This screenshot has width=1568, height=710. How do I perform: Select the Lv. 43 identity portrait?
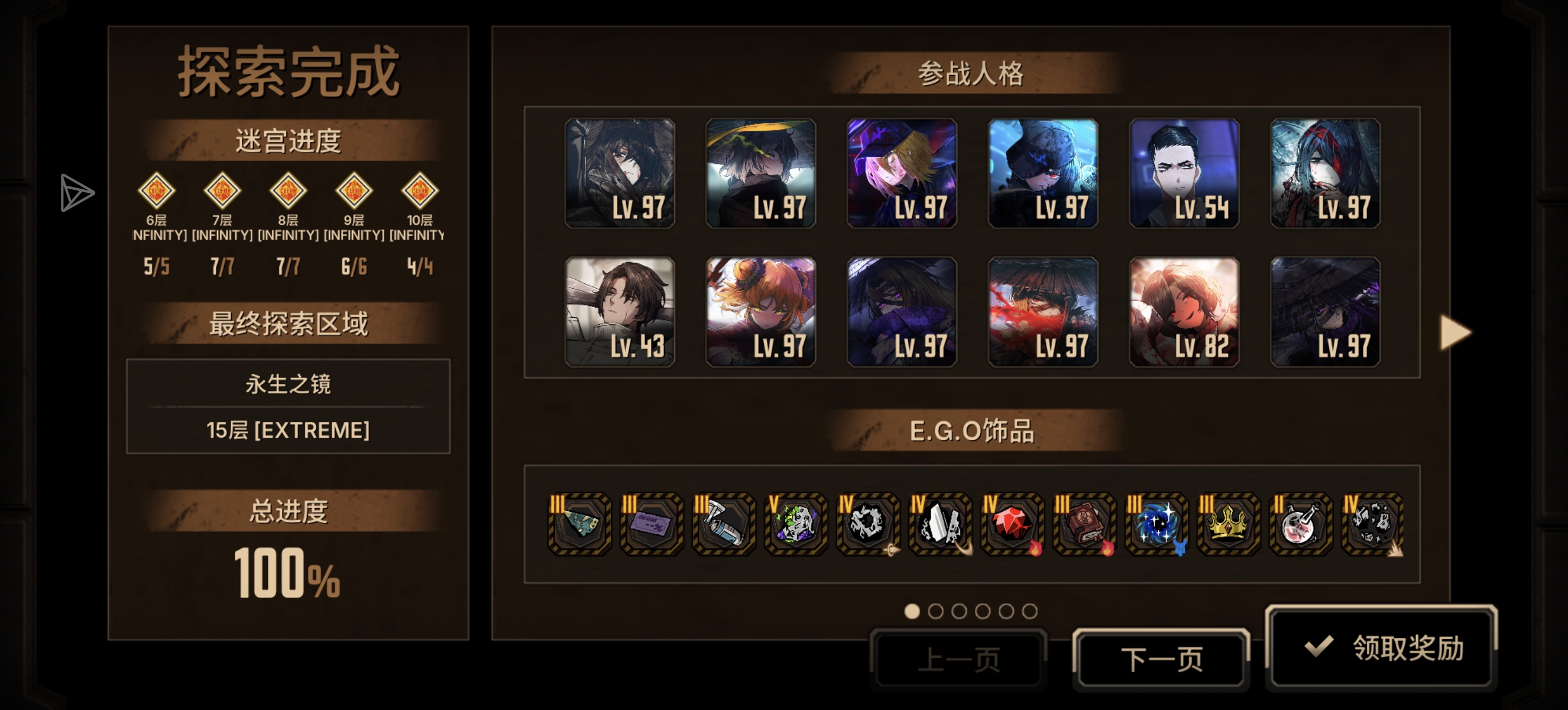(x=620, y=312)
